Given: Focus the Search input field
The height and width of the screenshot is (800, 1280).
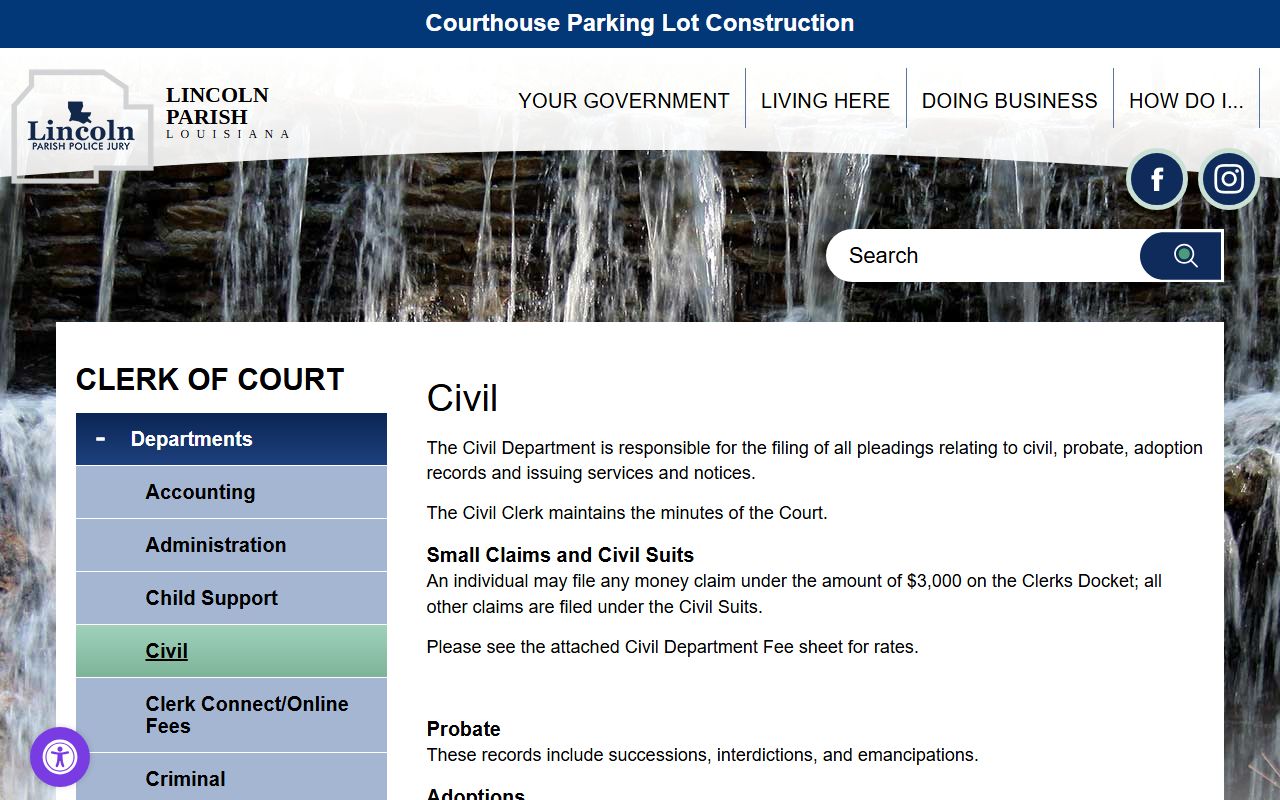Looking at the screenshot, I should [984, 256].
